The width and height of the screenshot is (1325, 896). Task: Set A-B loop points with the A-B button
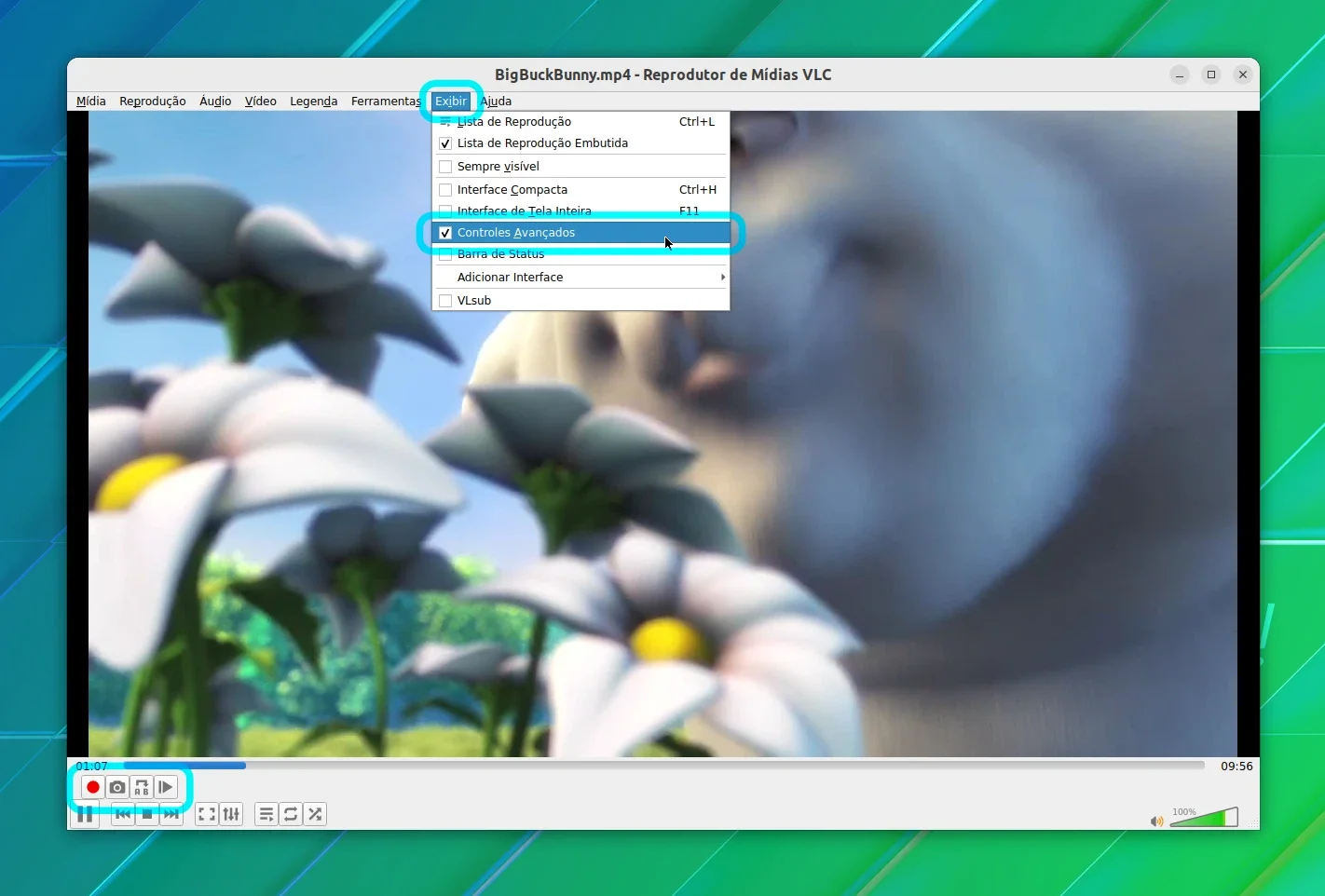click(x=142, y=787)
